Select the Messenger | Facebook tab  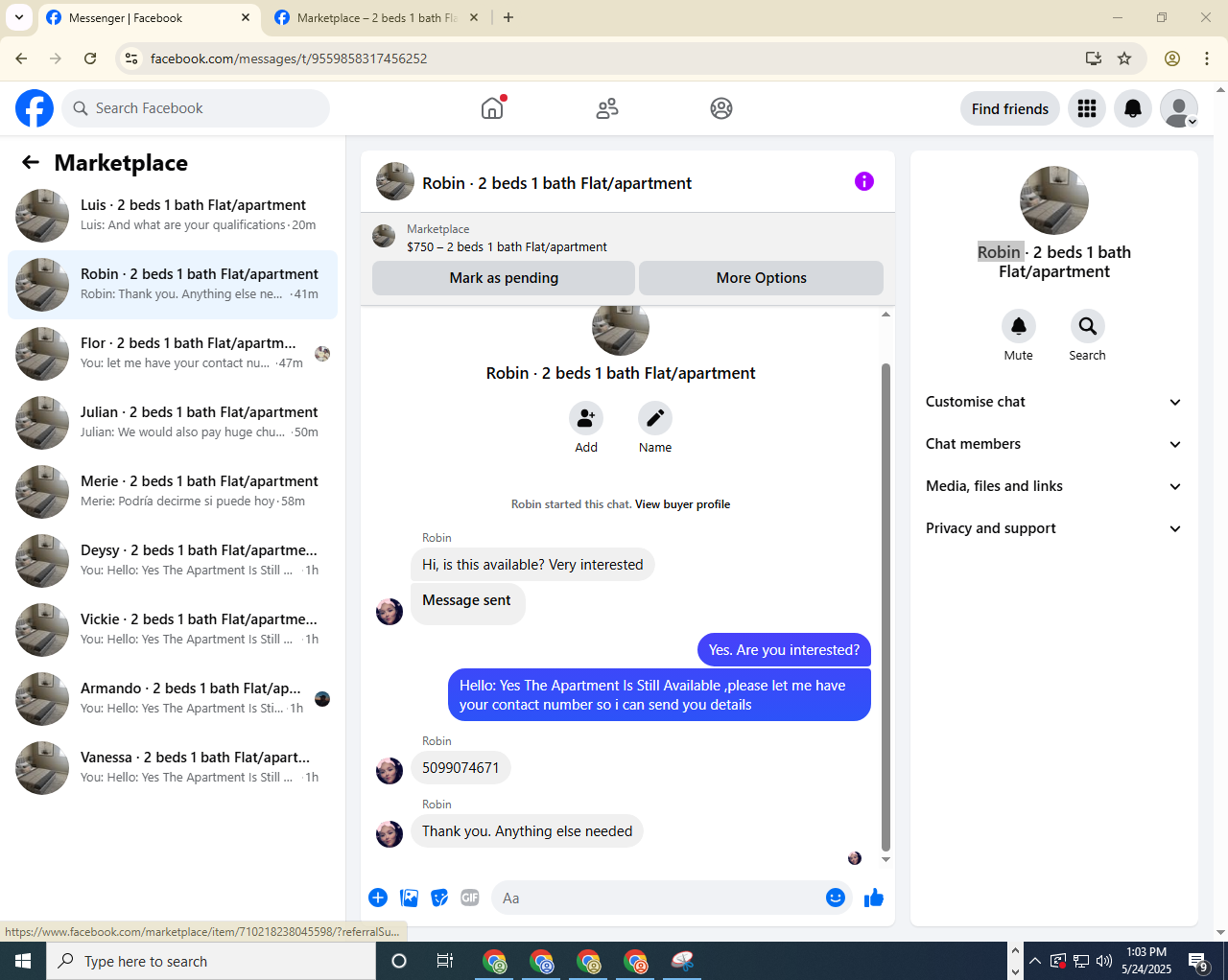click(149, 17)
